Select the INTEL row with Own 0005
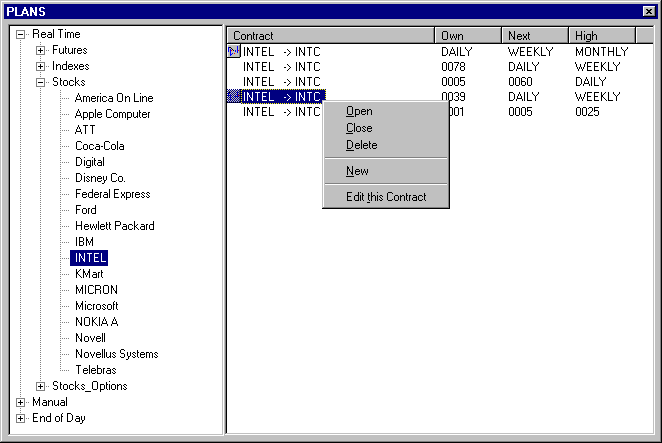This screenshot has height=443, width=662. (x=440, y=82)
